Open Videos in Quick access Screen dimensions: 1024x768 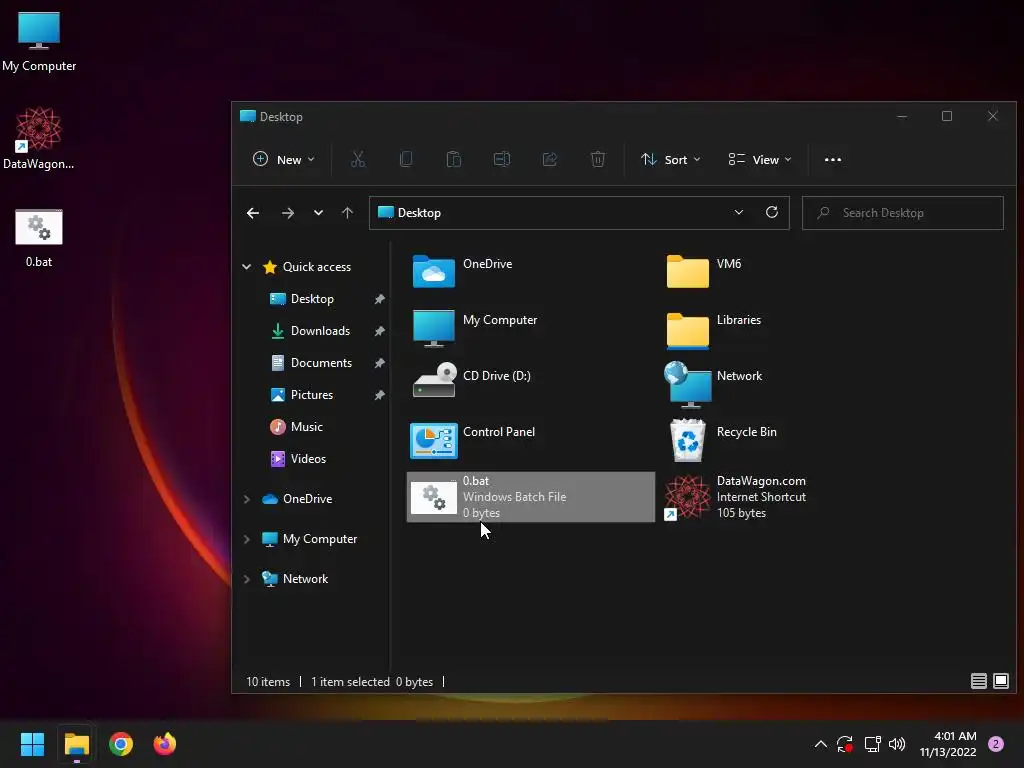(x=308, y=458)
